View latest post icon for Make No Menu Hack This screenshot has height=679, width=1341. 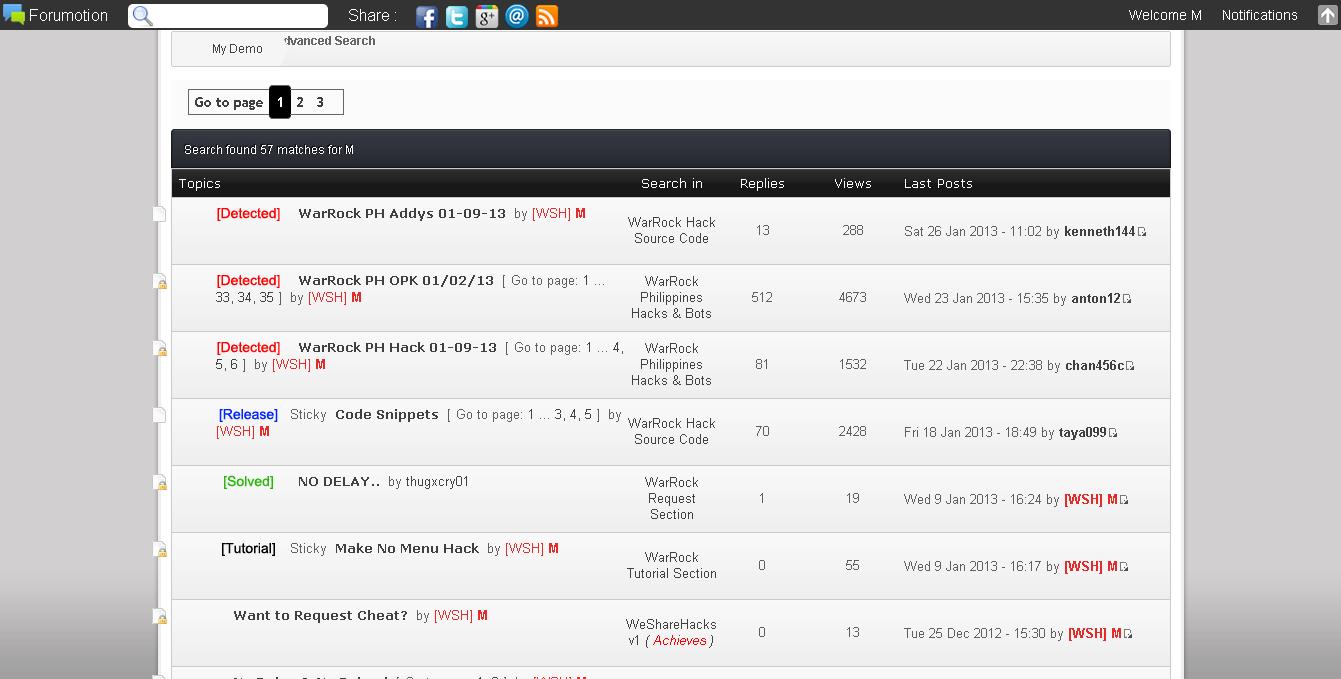(1124, 567)
